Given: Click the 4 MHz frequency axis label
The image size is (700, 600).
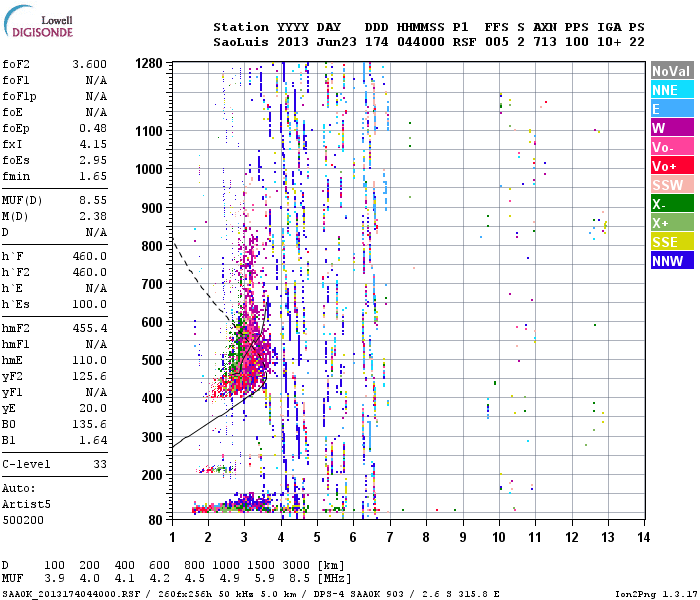Looking at the screenshot, I should coord(281,537).
